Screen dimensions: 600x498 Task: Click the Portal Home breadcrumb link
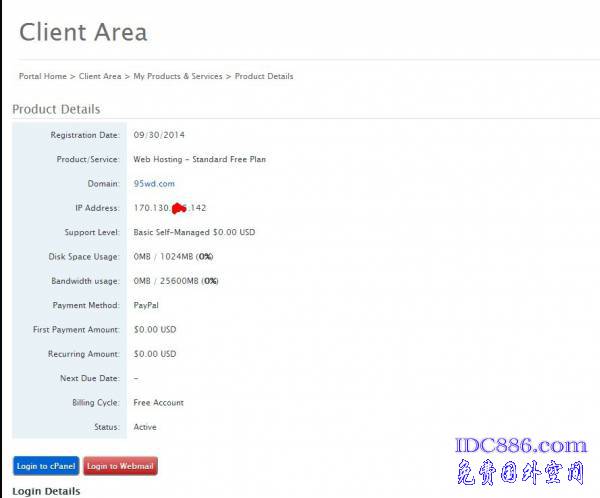42,76
